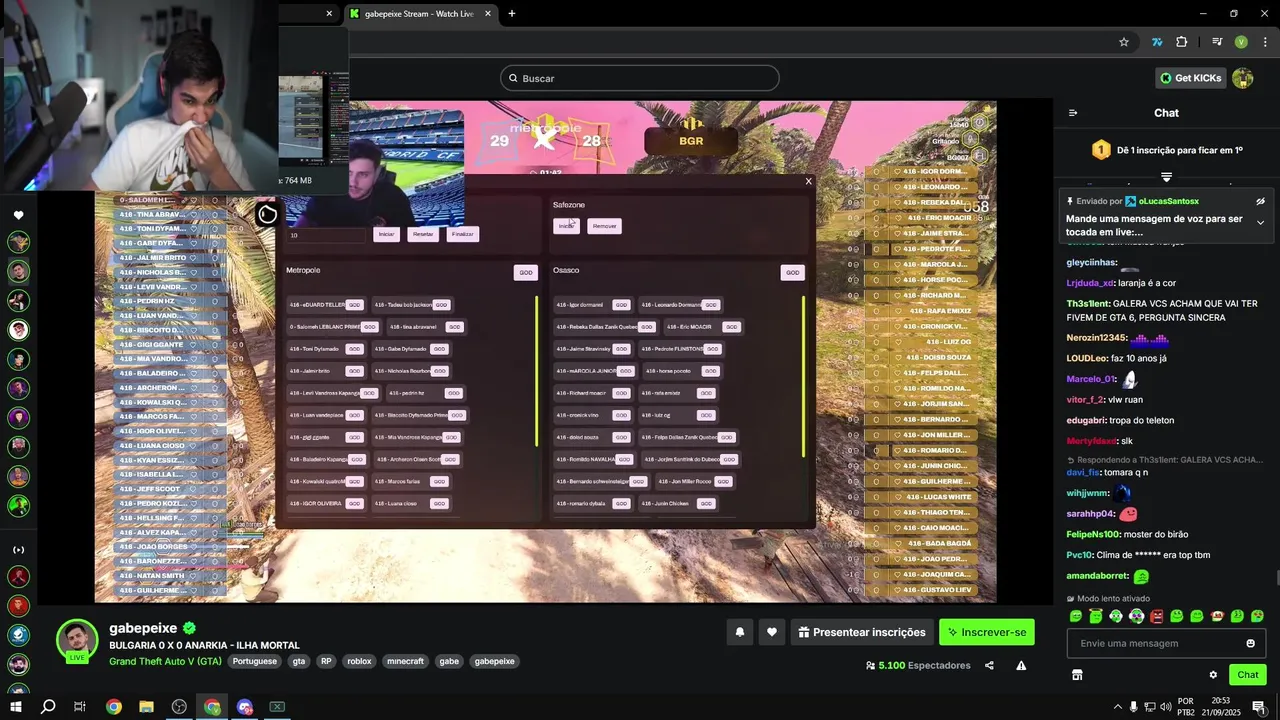Expand the pinned message chevron
This screenshot has width=1280, height=720.
[1260, 222]
